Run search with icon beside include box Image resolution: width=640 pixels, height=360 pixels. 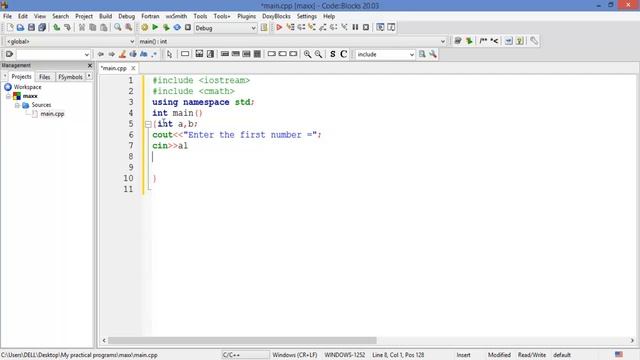pyautogui.click(x=422, y=54)
